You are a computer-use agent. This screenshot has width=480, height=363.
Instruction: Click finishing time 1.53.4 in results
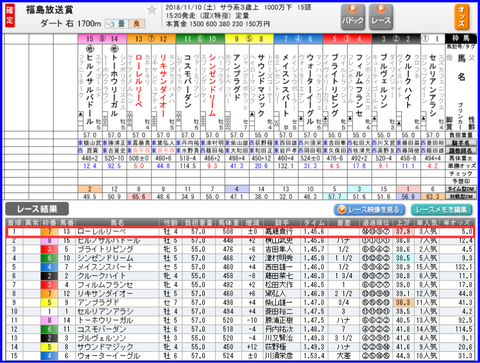tap(314, 356)
